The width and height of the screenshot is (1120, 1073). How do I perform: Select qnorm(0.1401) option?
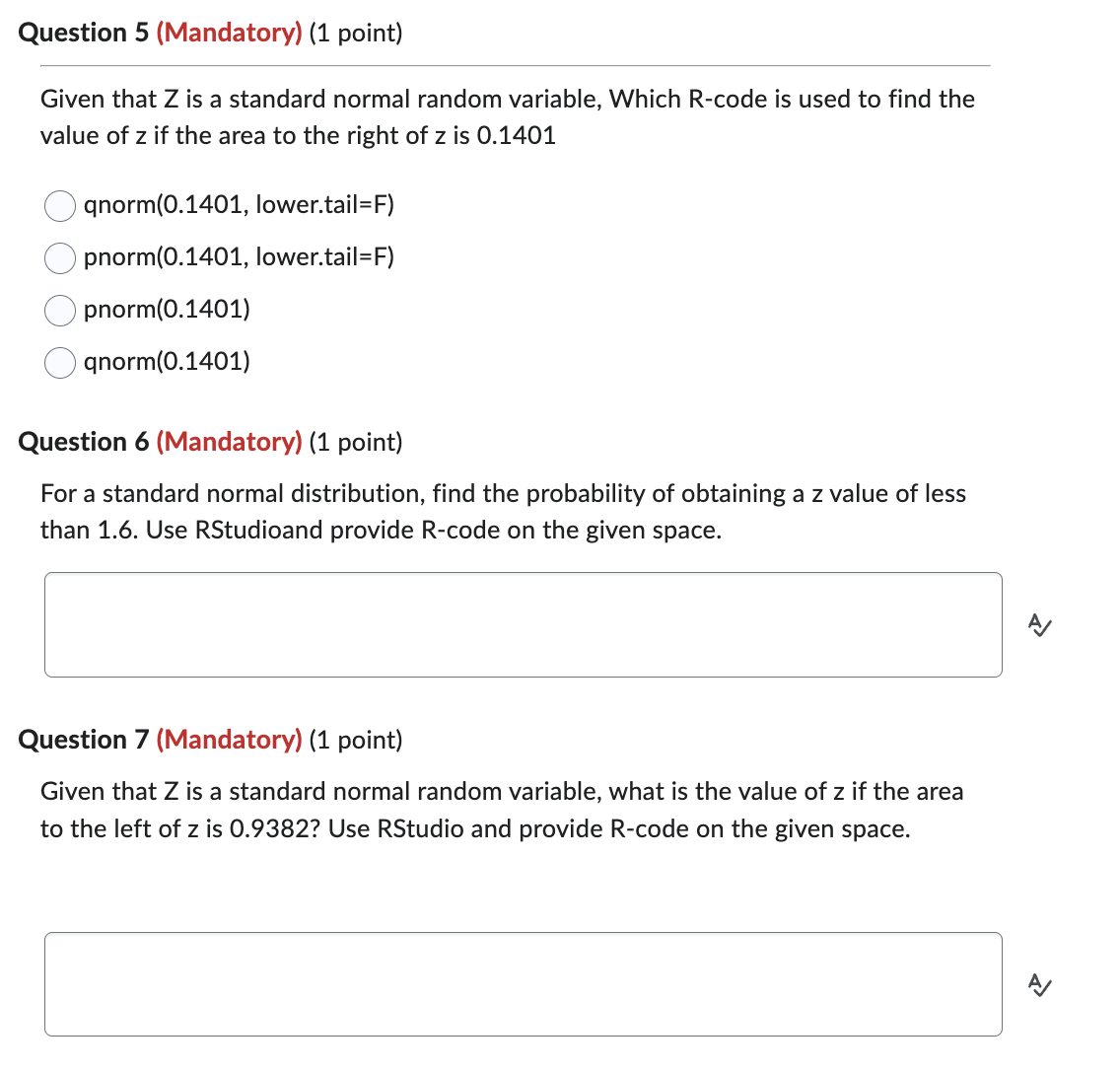59,363
